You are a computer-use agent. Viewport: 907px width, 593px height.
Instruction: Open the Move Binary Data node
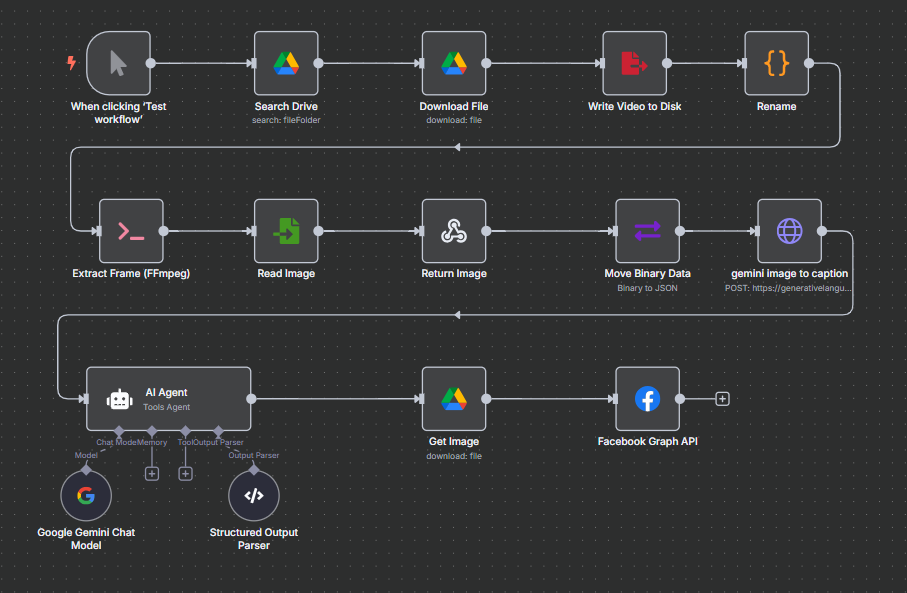(647, 231)
